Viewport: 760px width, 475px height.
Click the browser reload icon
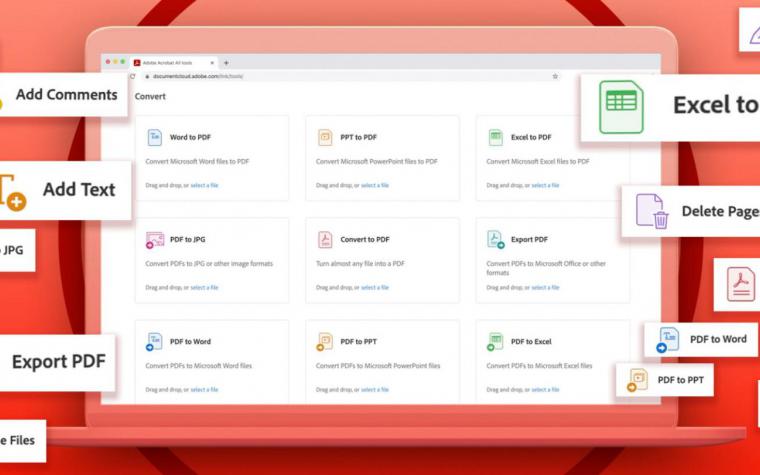tap(132, 76)
